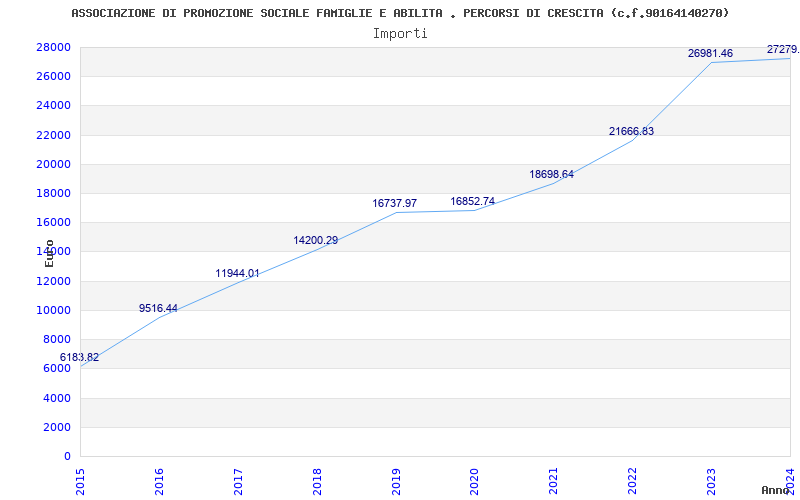
Task: Click the 0 y-axis value
Action: pos(67,456)
